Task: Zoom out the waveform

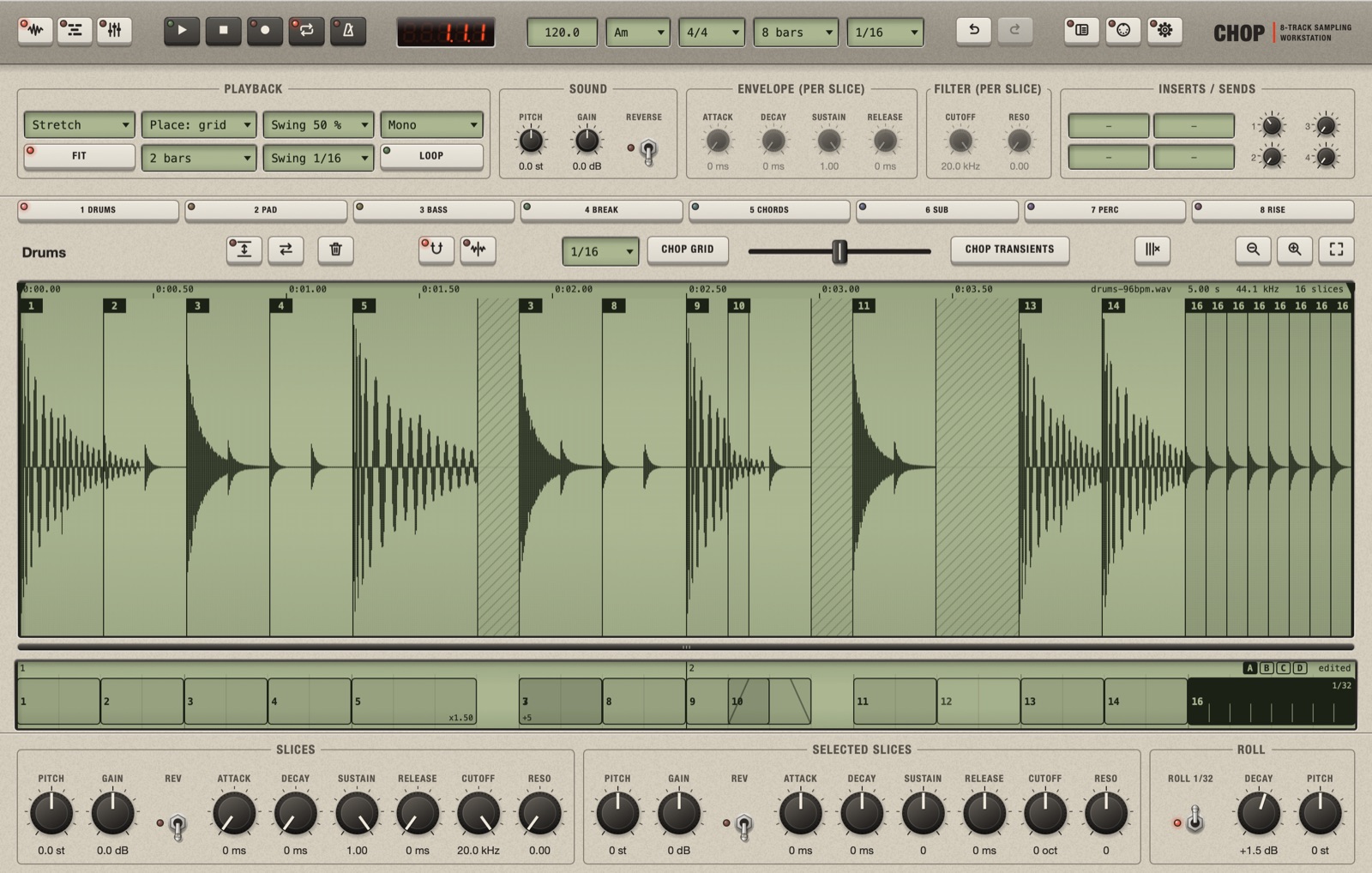Action: (x=1253, y=250)
